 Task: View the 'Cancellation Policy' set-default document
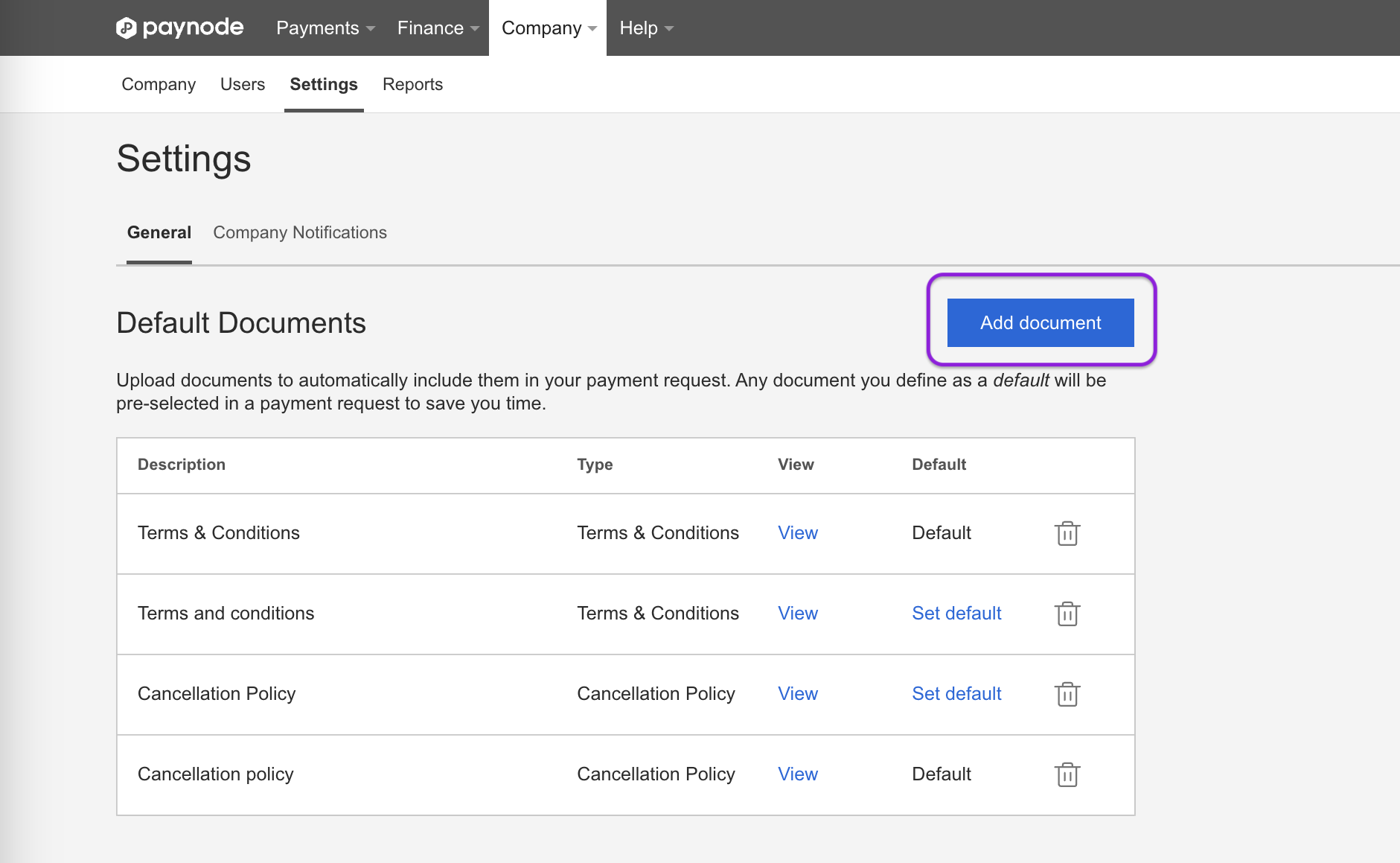798,694
